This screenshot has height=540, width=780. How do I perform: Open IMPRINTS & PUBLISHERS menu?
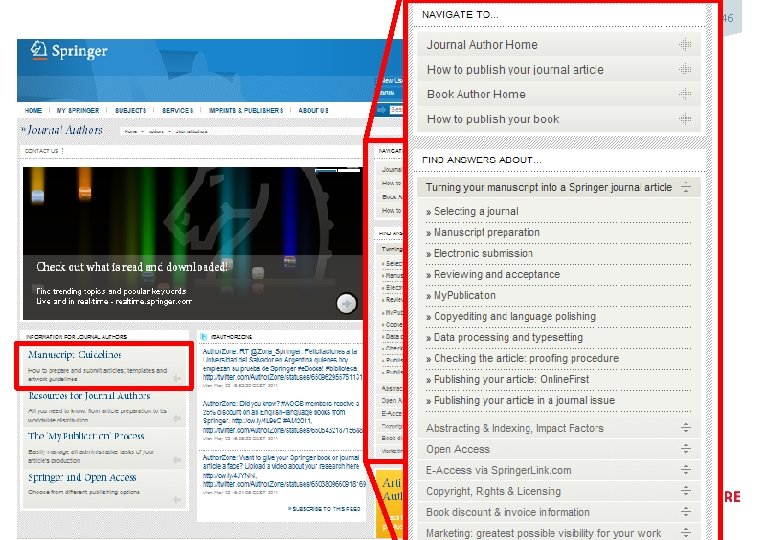click(x=246, y=110)
